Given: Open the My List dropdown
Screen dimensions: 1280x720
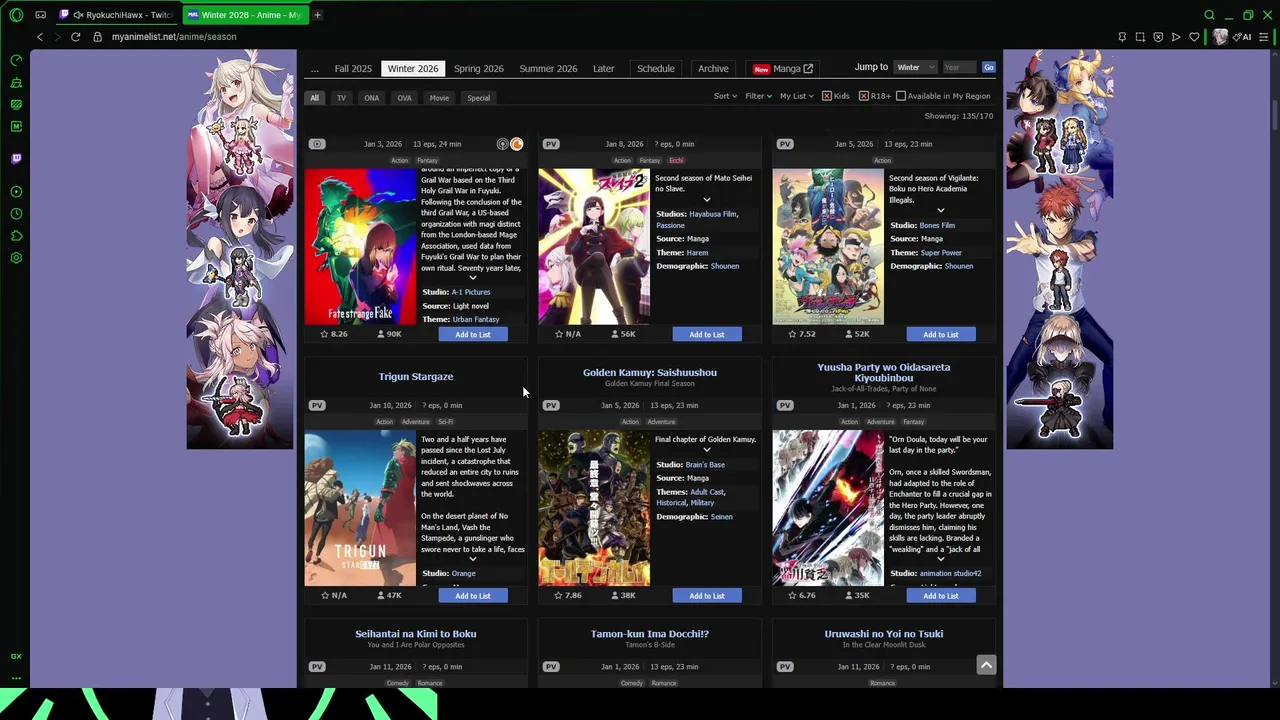Looking at the screenshot, I should (797, 96).
